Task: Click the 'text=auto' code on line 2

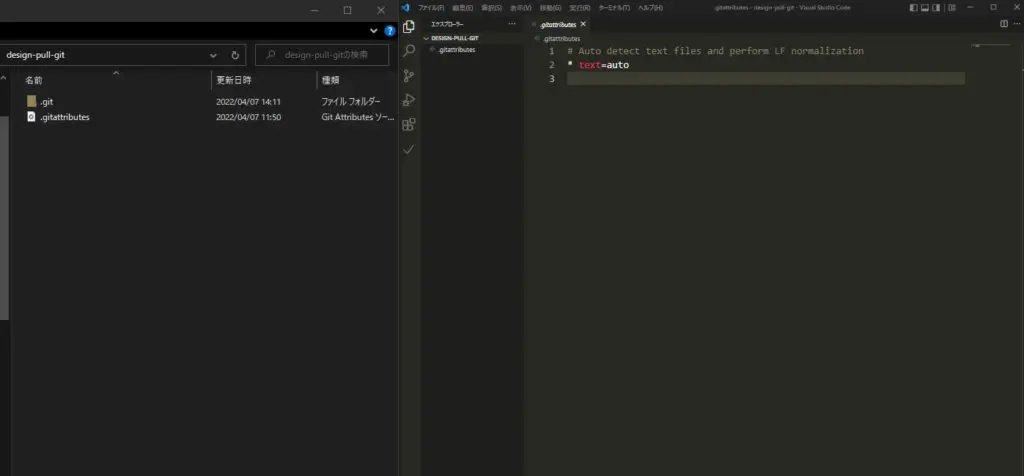Action: click(604, 65)
